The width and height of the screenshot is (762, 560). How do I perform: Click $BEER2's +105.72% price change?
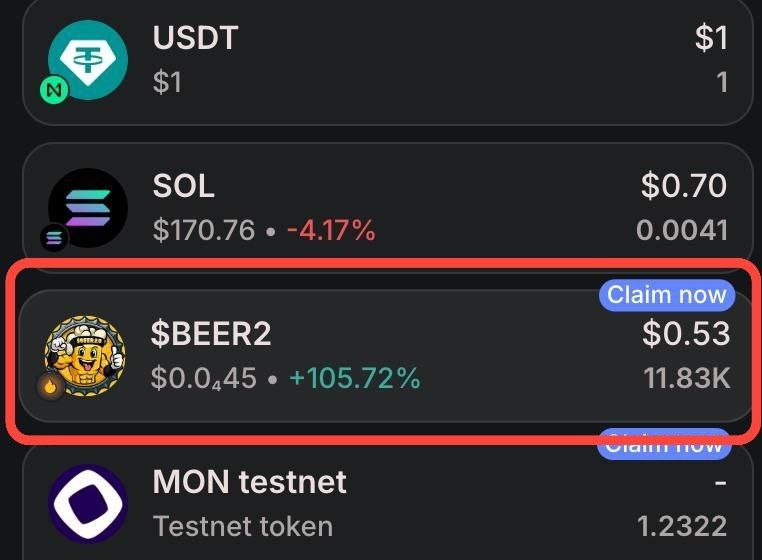pos(355,379)
